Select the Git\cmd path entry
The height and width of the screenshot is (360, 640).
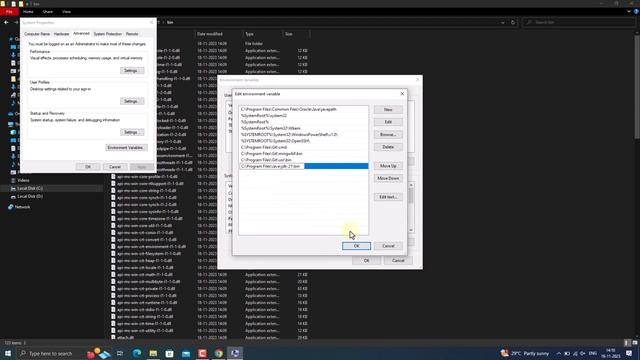[x=303, y=147]
